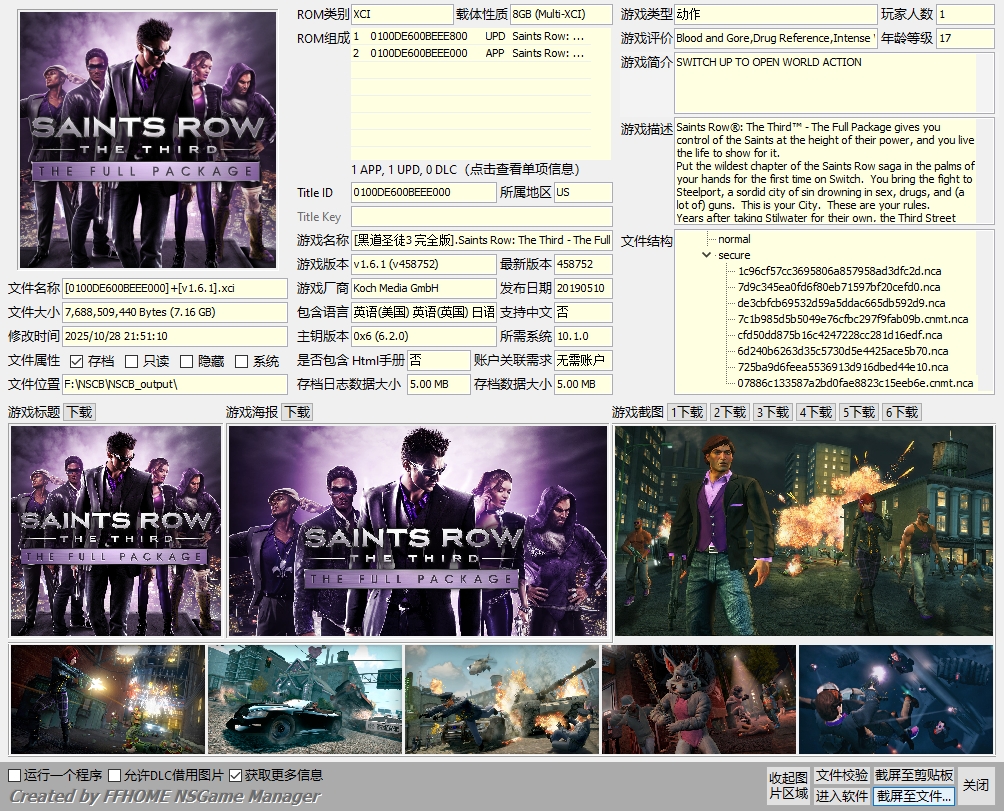Image resolution: width=1004 pixels, height=811 pixels.
Task: Click 下载 next to 游戏海报
Action: 297,412
